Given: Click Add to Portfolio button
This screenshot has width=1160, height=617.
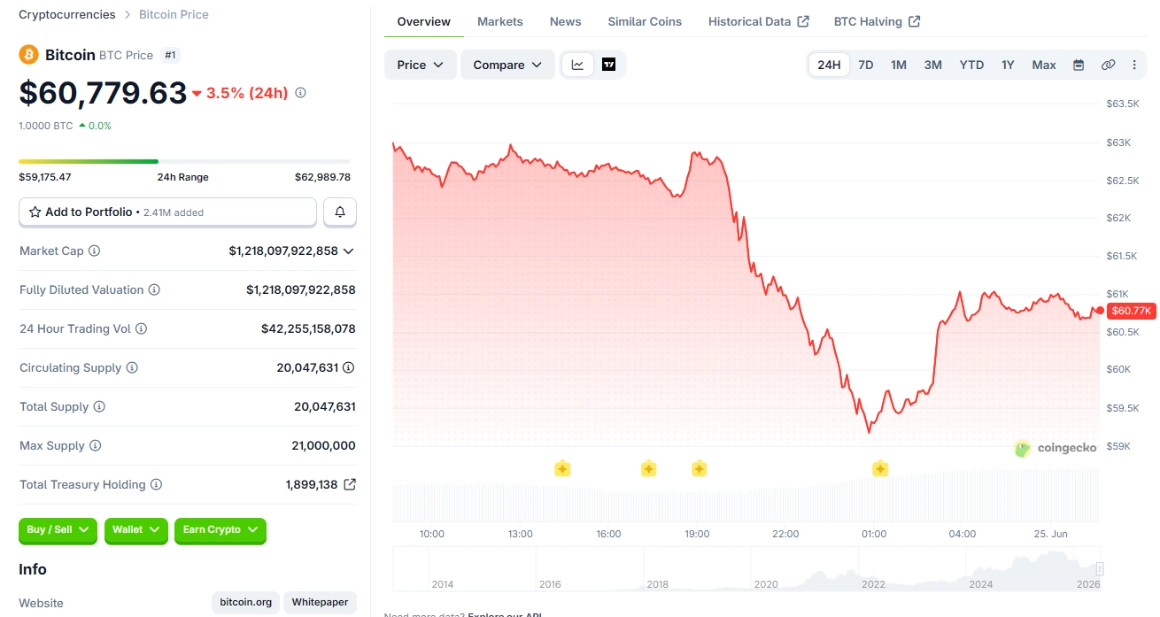Looking at the screenshot, I should point(168,212).
